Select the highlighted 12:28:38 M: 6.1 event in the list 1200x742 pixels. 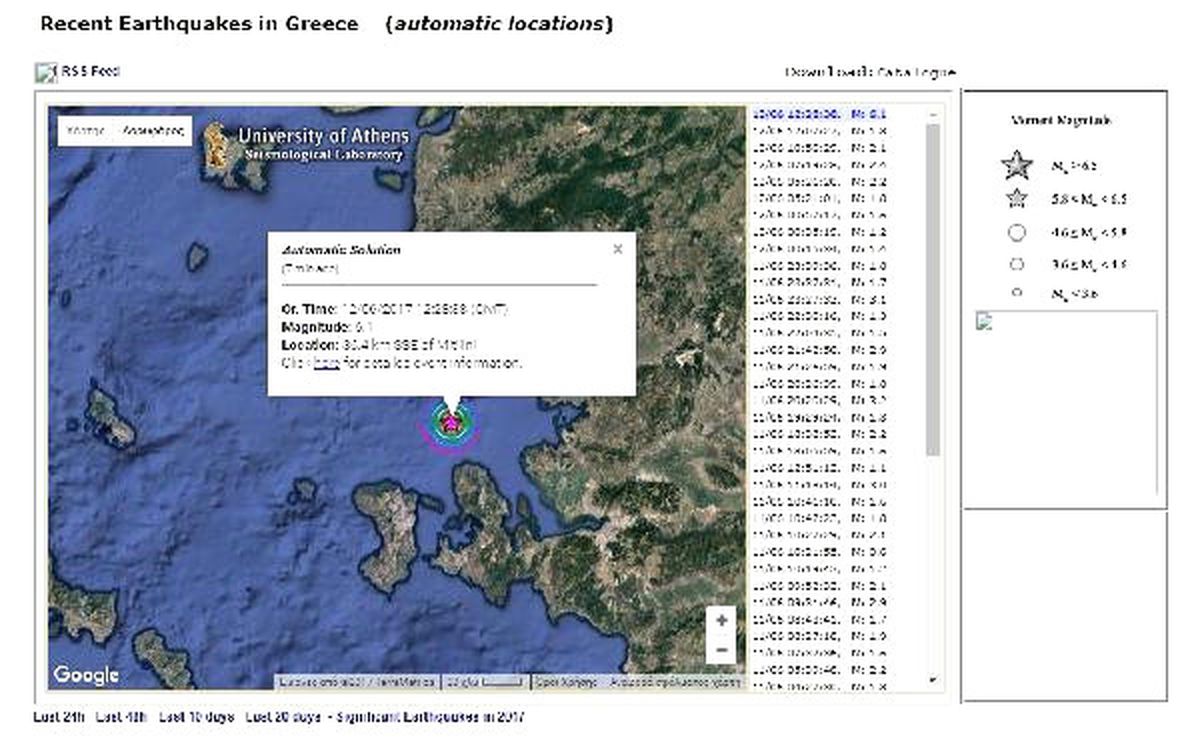coord(820,114)
